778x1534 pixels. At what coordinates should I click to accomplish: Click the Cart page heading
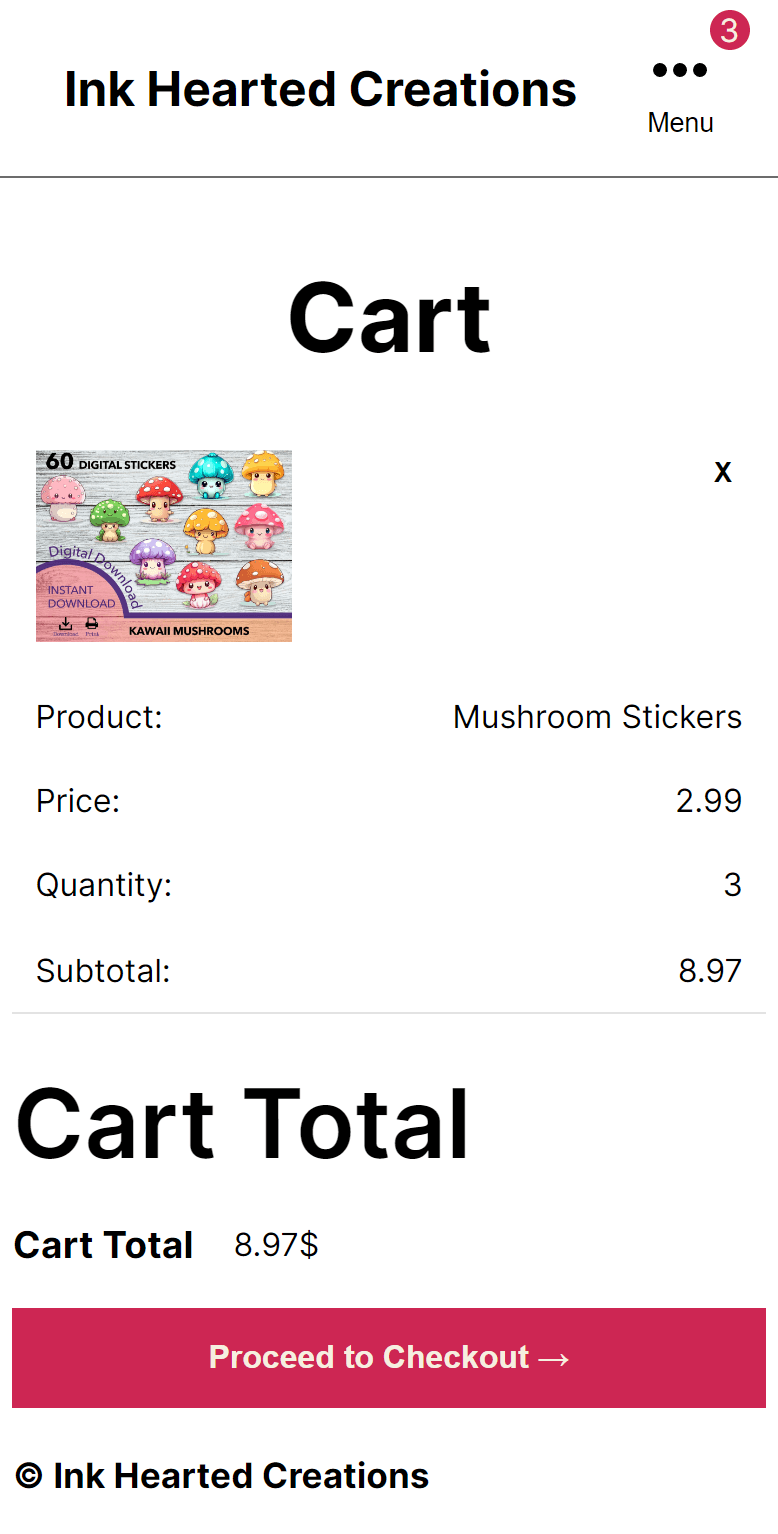(389, 316)
